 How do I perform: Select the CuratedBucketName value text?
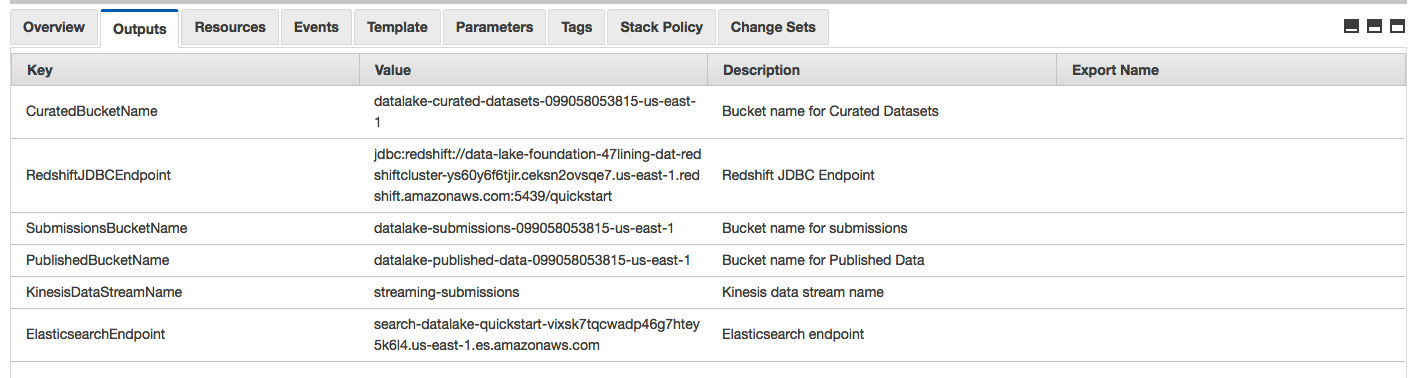pos(535,111)
